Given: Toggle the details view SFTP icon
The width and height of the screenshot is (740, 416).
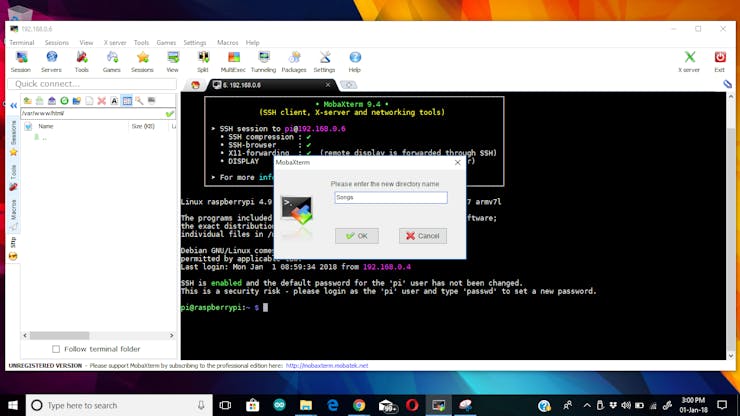Looking at the screenshot, I should pos(127,101).
